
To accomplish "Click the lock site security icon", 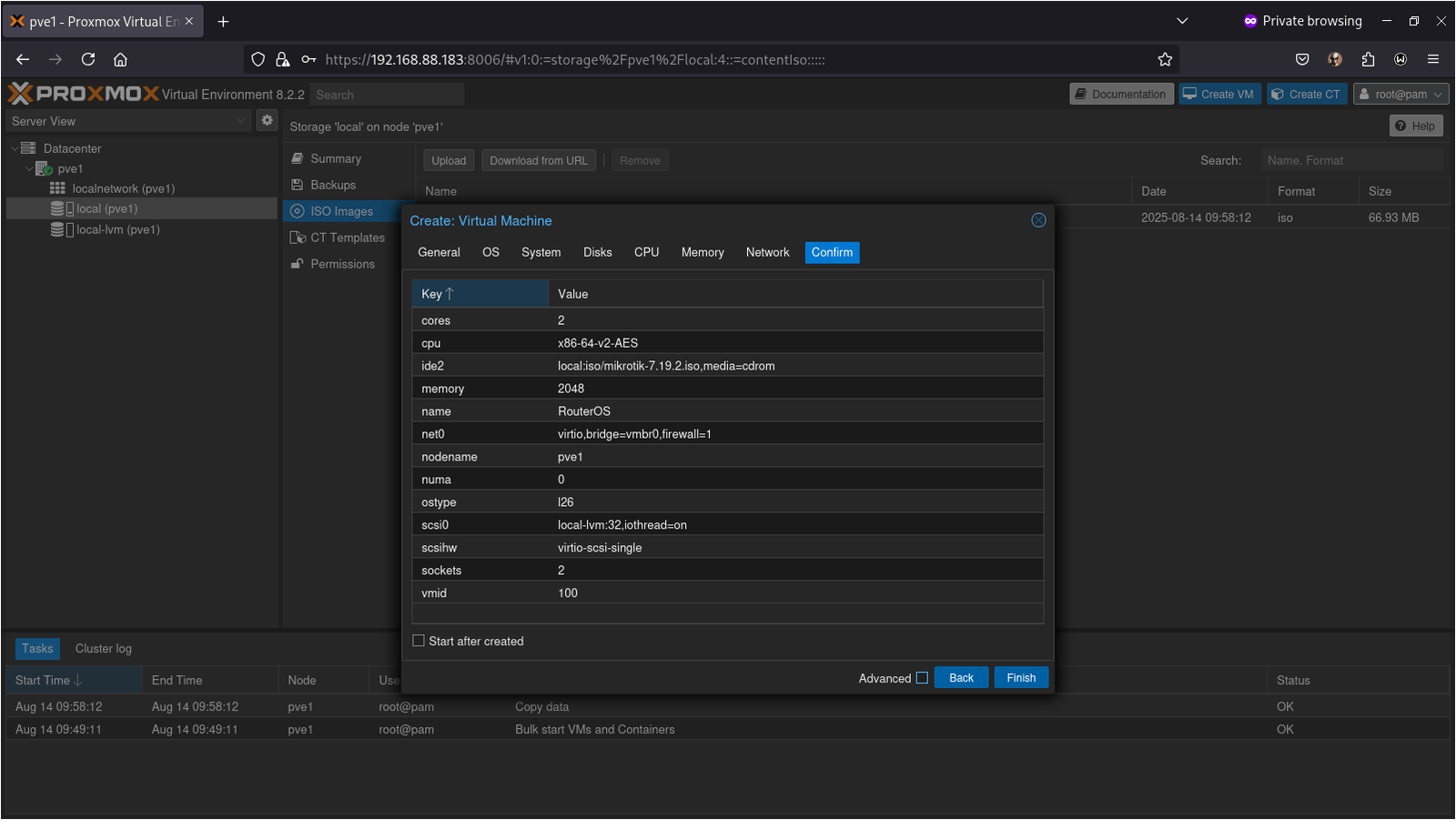I will coord(283,59).
